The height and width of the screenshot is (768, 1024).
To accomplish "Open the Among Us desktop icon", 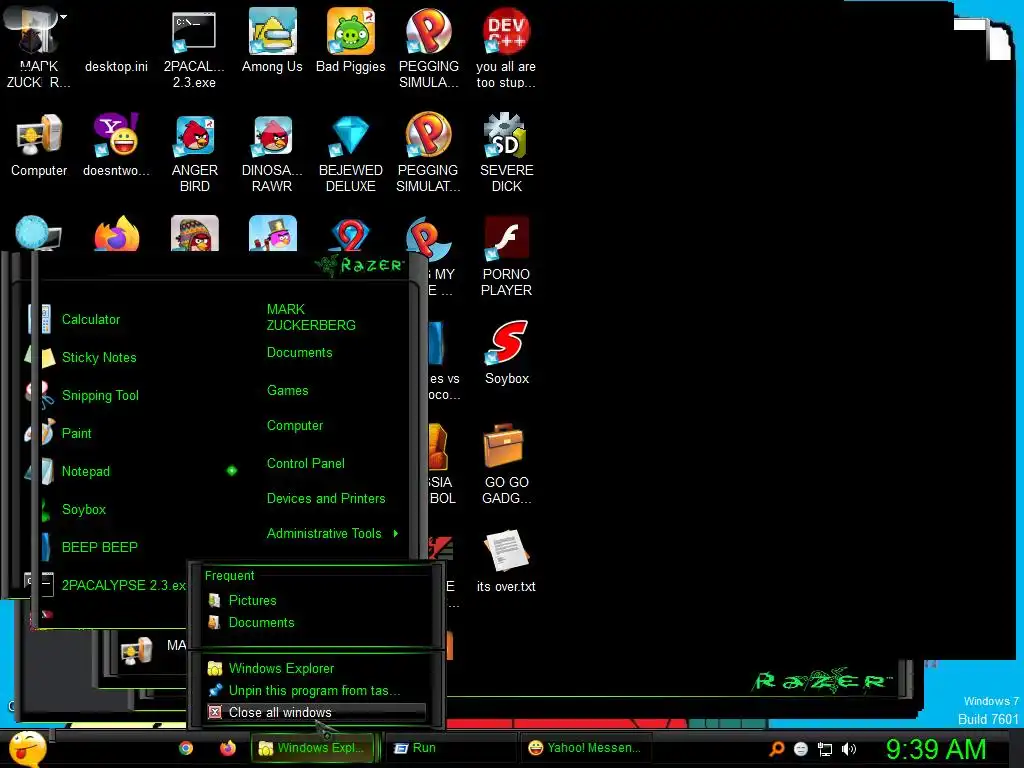I will point(272,40).
